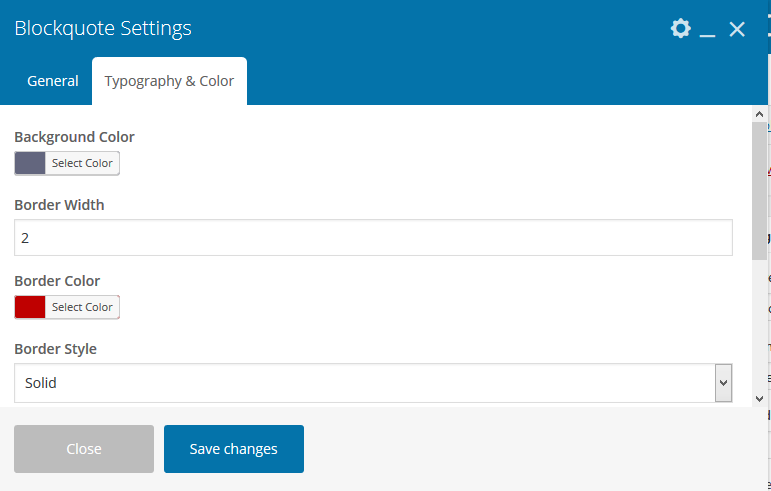
Task: Close panel with the X icon
Action: click(x=737, y=29)
